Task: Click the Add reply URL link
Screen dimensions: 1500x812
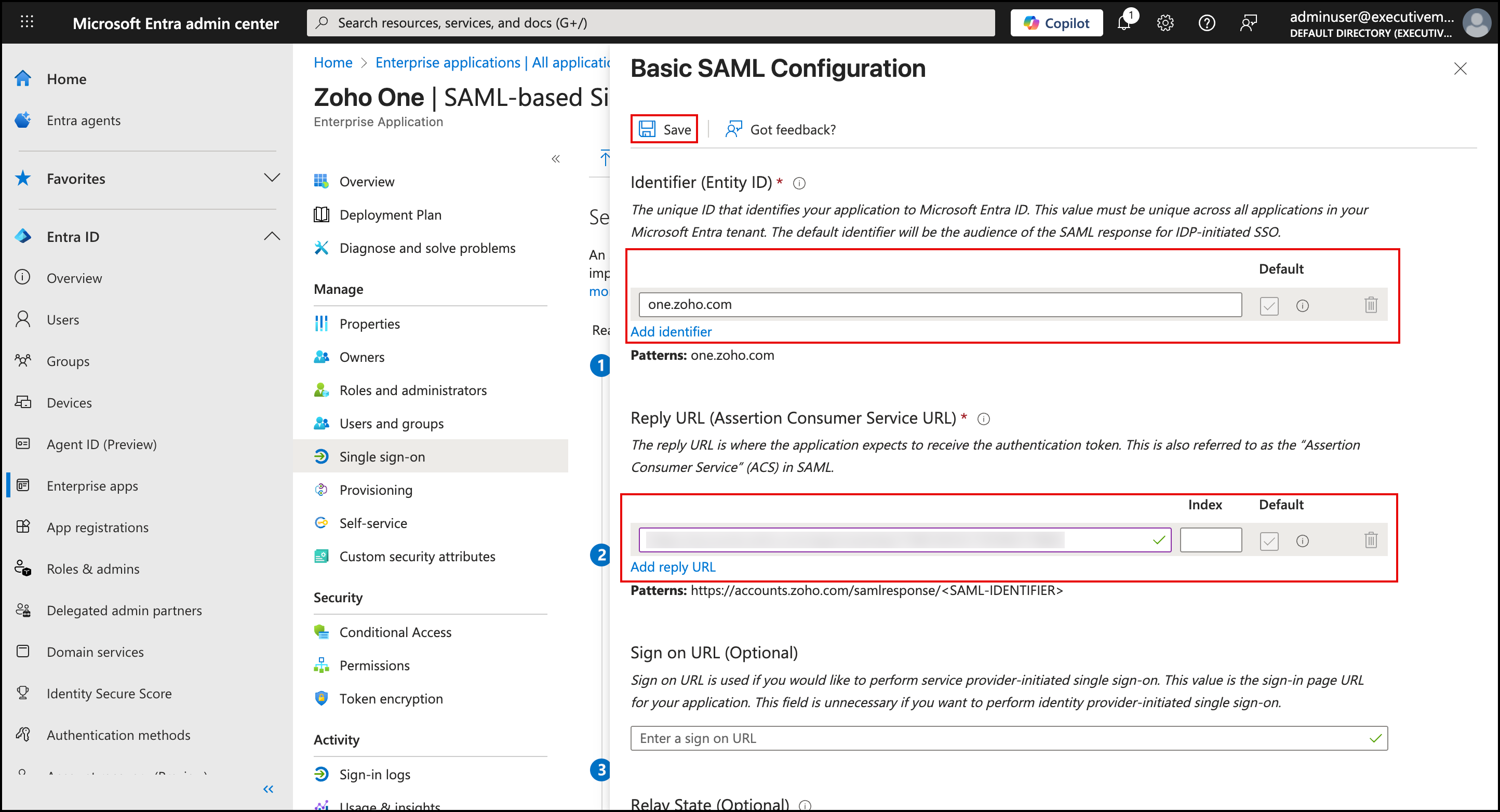Action: 673,567
